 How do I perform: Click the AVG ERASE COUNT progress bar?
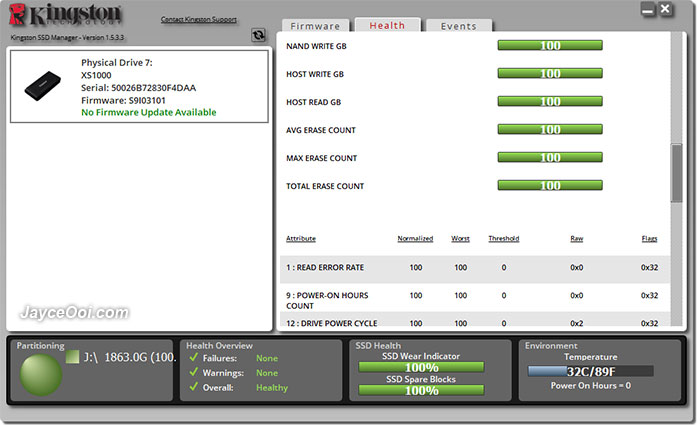coord(550,130)
